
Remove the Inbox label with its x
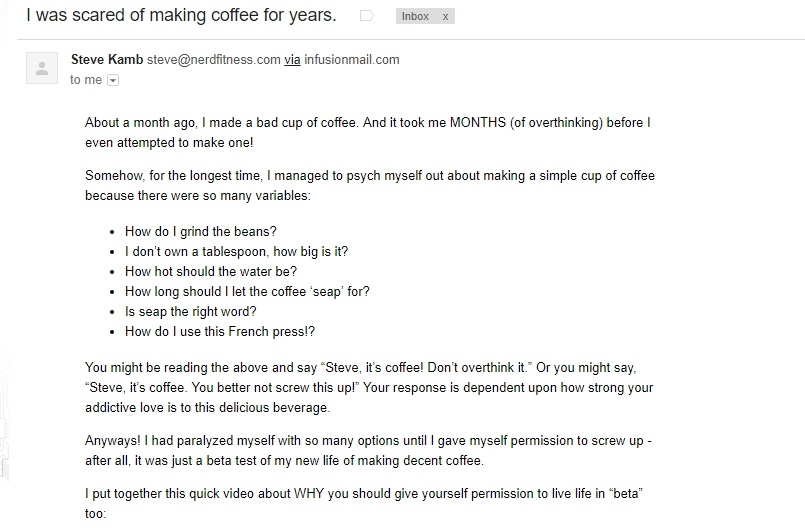pyautogui.click(x=445, y=16)
